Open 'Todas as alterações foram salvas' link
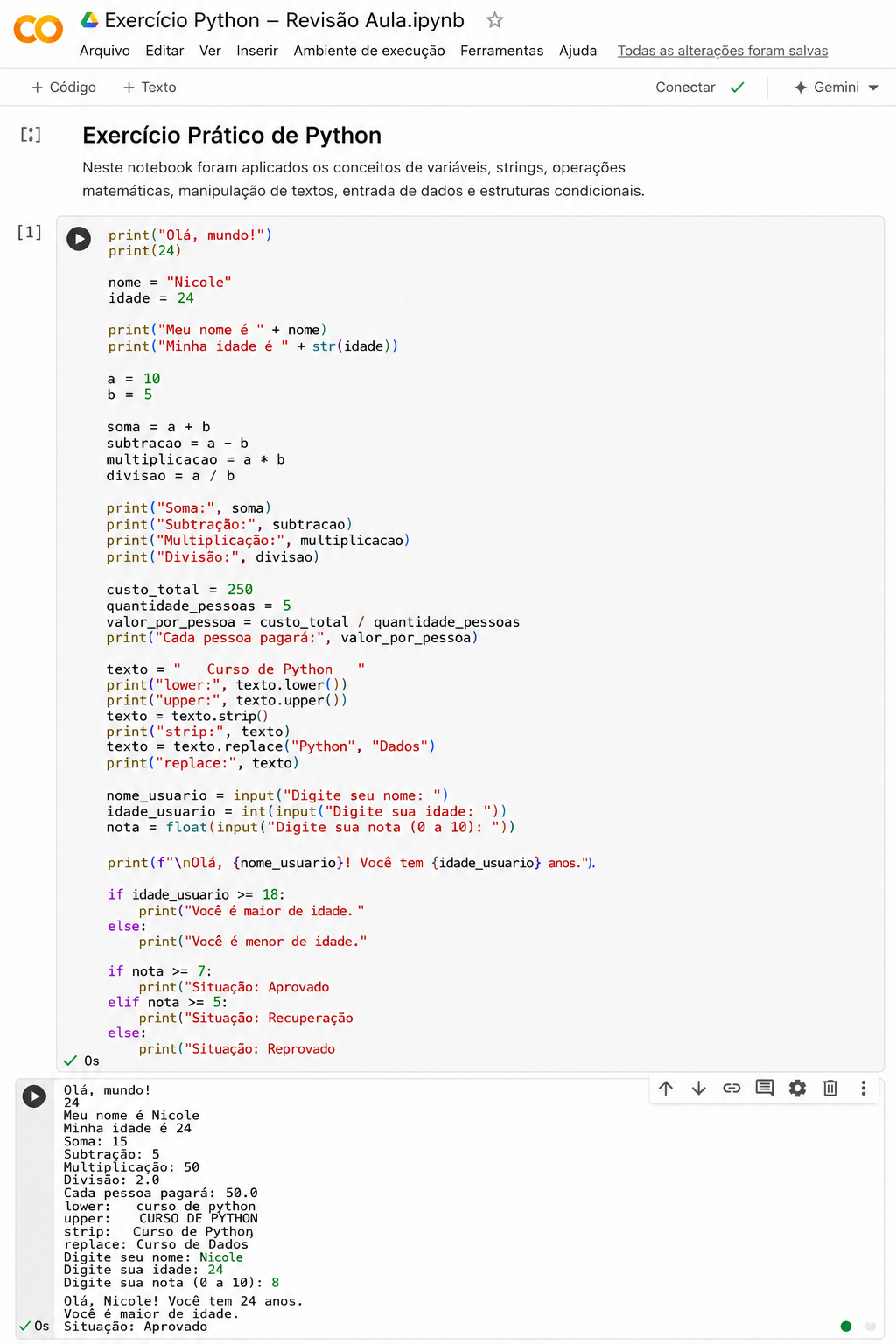This screenshot has height=1344, width=896. pos(723,51)
